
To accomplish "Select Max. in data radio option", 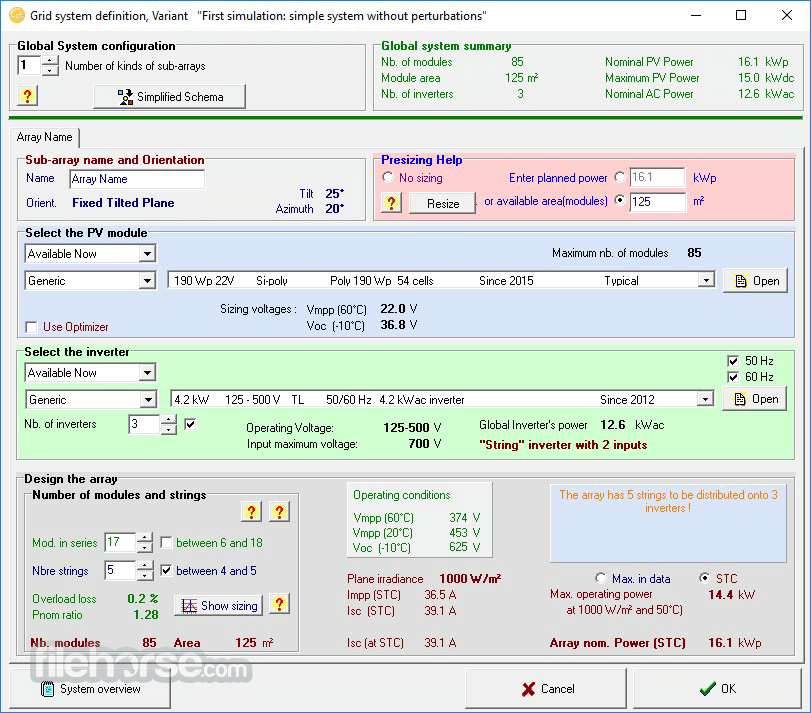I will (600, 578).
